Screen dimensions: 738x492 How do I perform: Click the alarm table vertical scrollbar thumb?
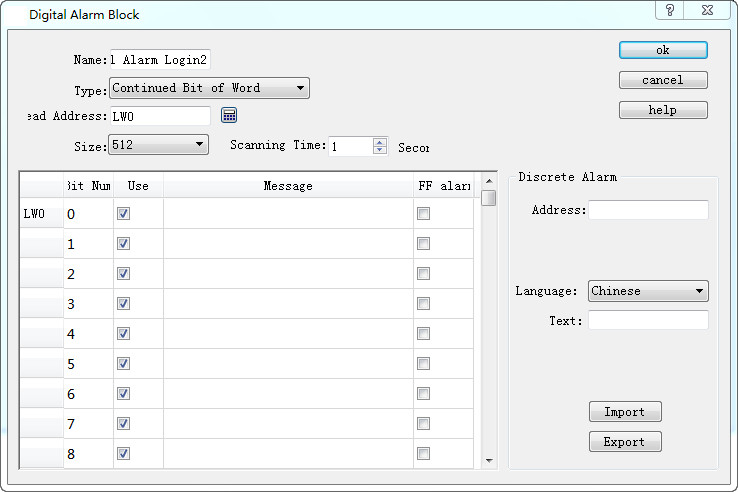point(489,198)
